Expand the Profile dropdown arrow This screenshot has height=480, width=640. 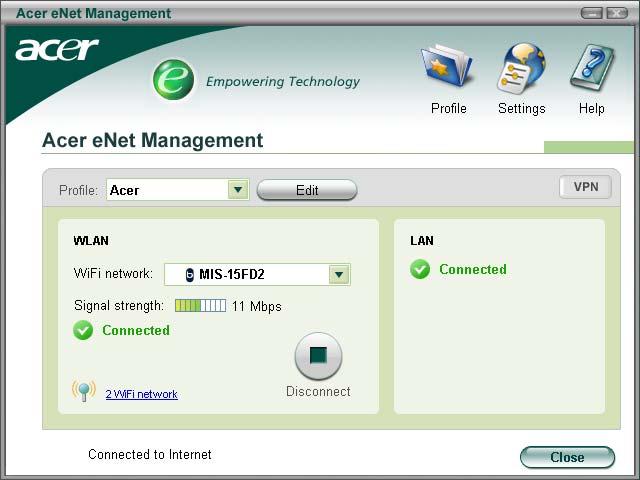click(x=238, y=190)
